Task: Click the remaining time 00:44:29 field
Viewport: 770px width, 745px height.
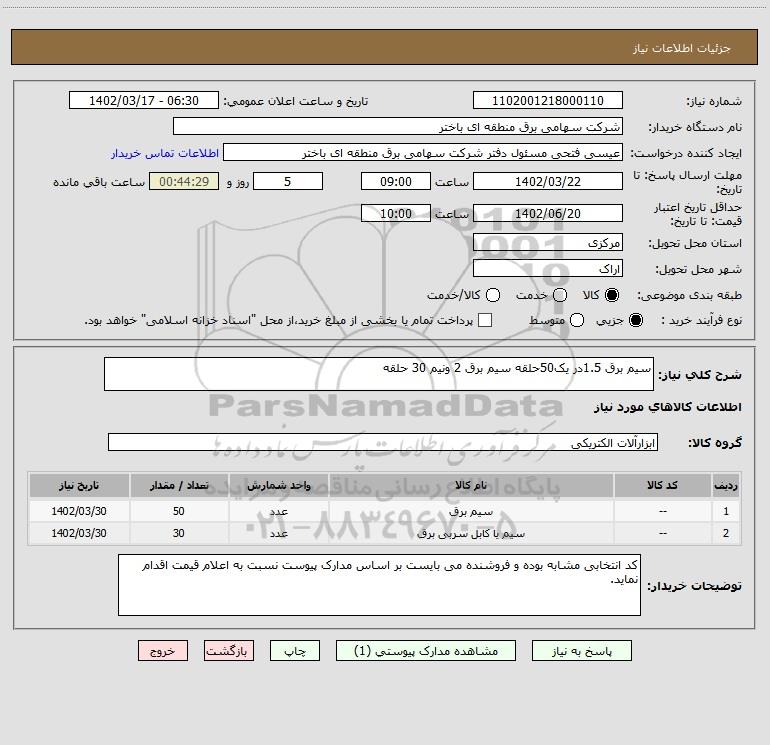Action: (x=184, y=181)
